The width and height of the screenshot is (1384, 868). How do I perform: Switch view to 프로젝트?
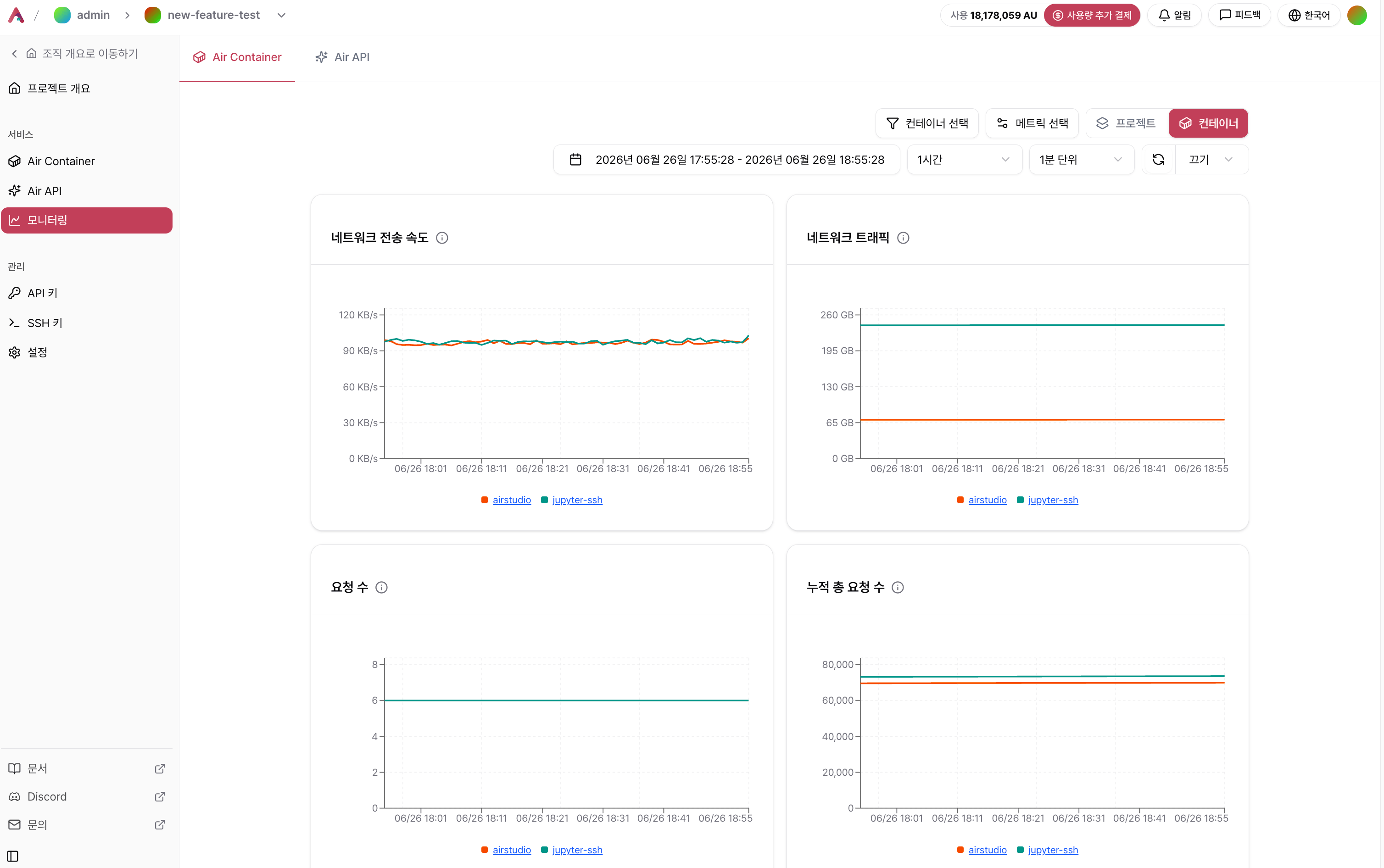[x=1126, y=123]
